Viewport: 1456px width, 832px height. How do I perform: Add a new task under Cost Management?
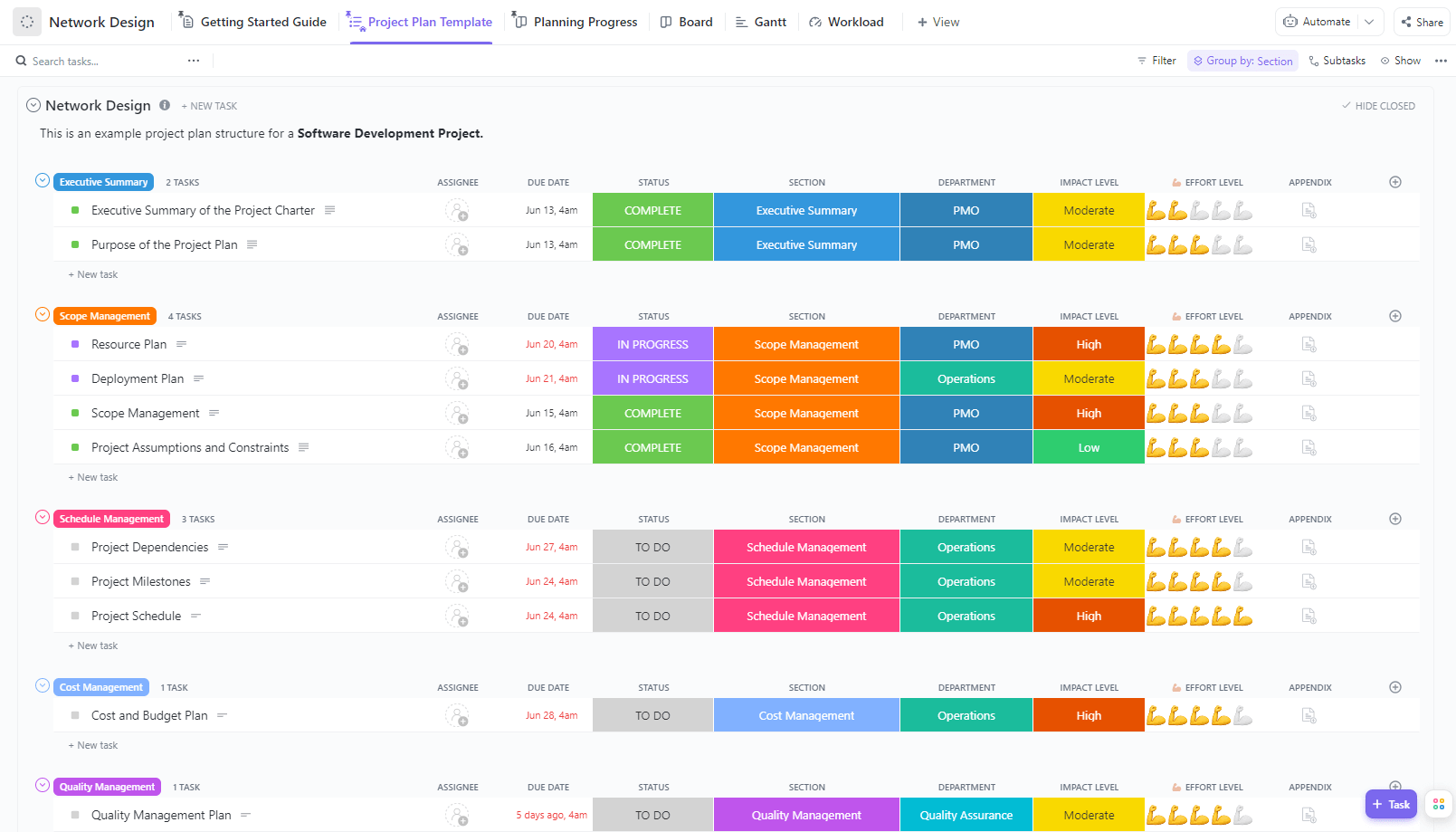pos(93,744)
